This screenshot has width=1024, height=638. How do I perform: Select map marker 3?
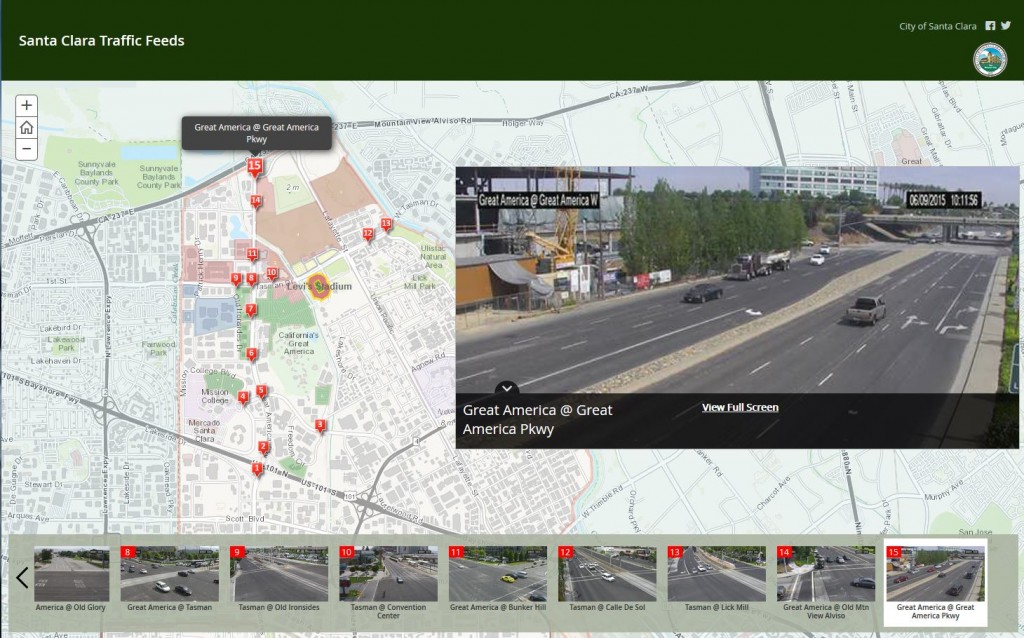[320, 426]
